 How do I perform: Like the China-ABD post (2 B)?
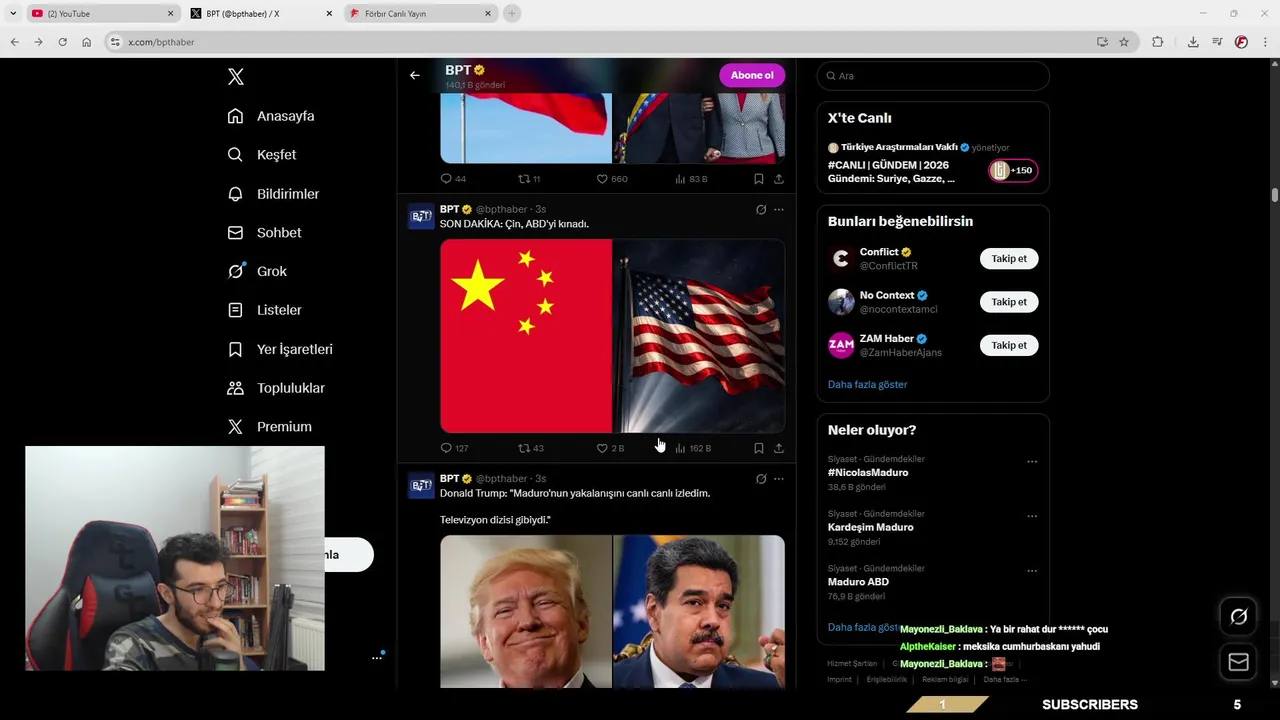click(610, 448)
